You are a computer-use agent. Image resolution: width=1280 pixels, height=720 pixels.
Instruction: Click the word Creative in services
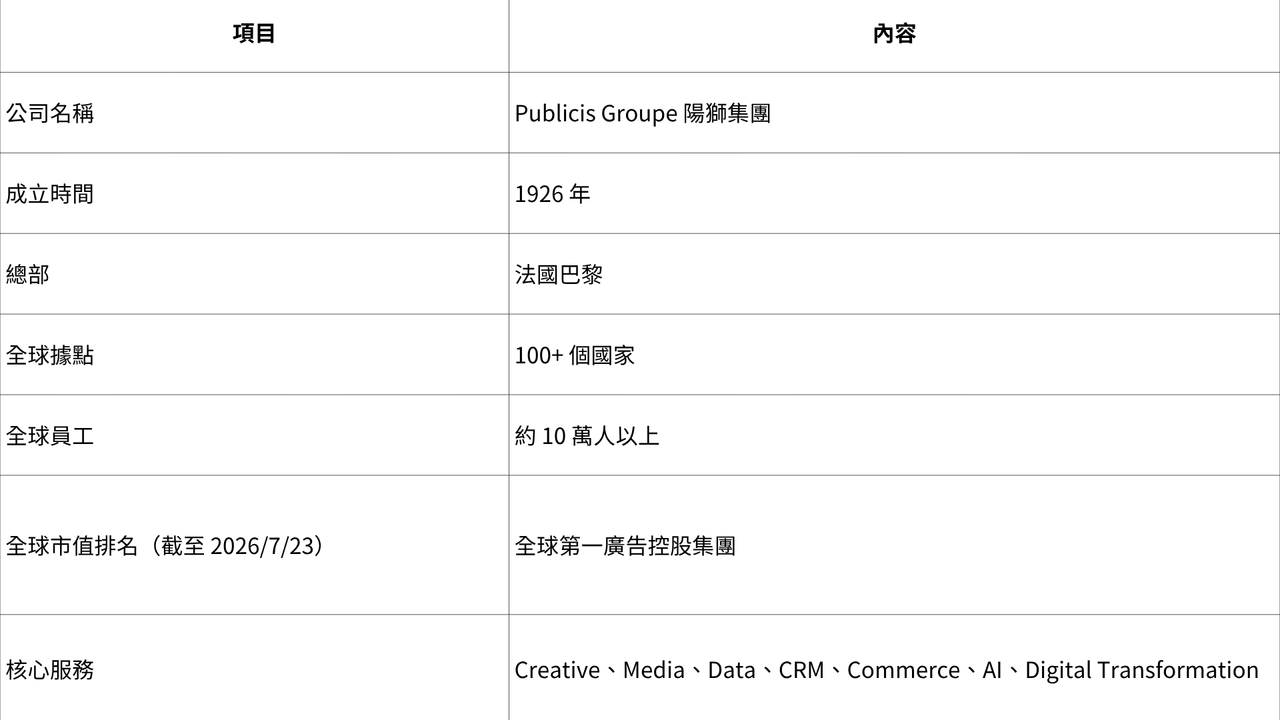[557, 670]
